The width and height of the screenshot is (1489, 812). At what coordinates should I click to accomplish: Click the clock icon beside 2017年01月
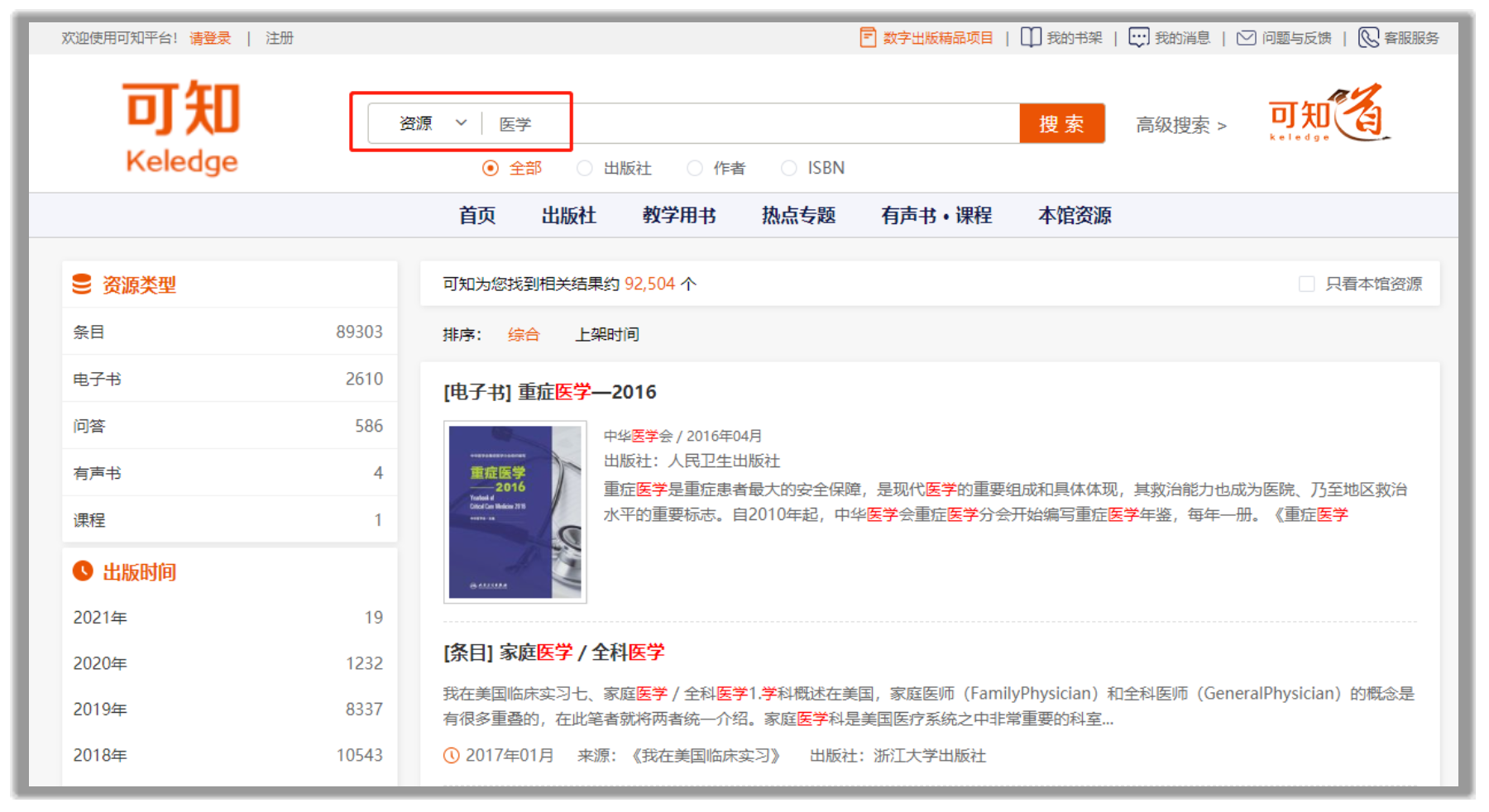[451, 755]
